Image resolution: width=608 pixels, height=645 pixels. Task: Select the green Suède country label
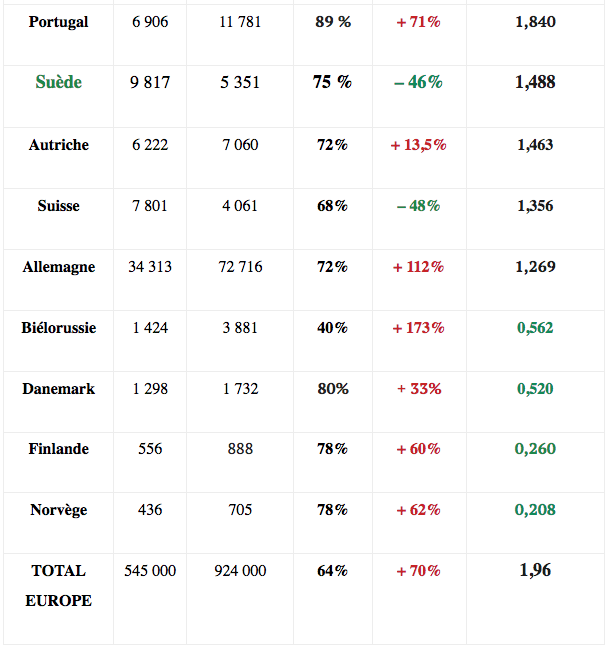tap(58, 83)
